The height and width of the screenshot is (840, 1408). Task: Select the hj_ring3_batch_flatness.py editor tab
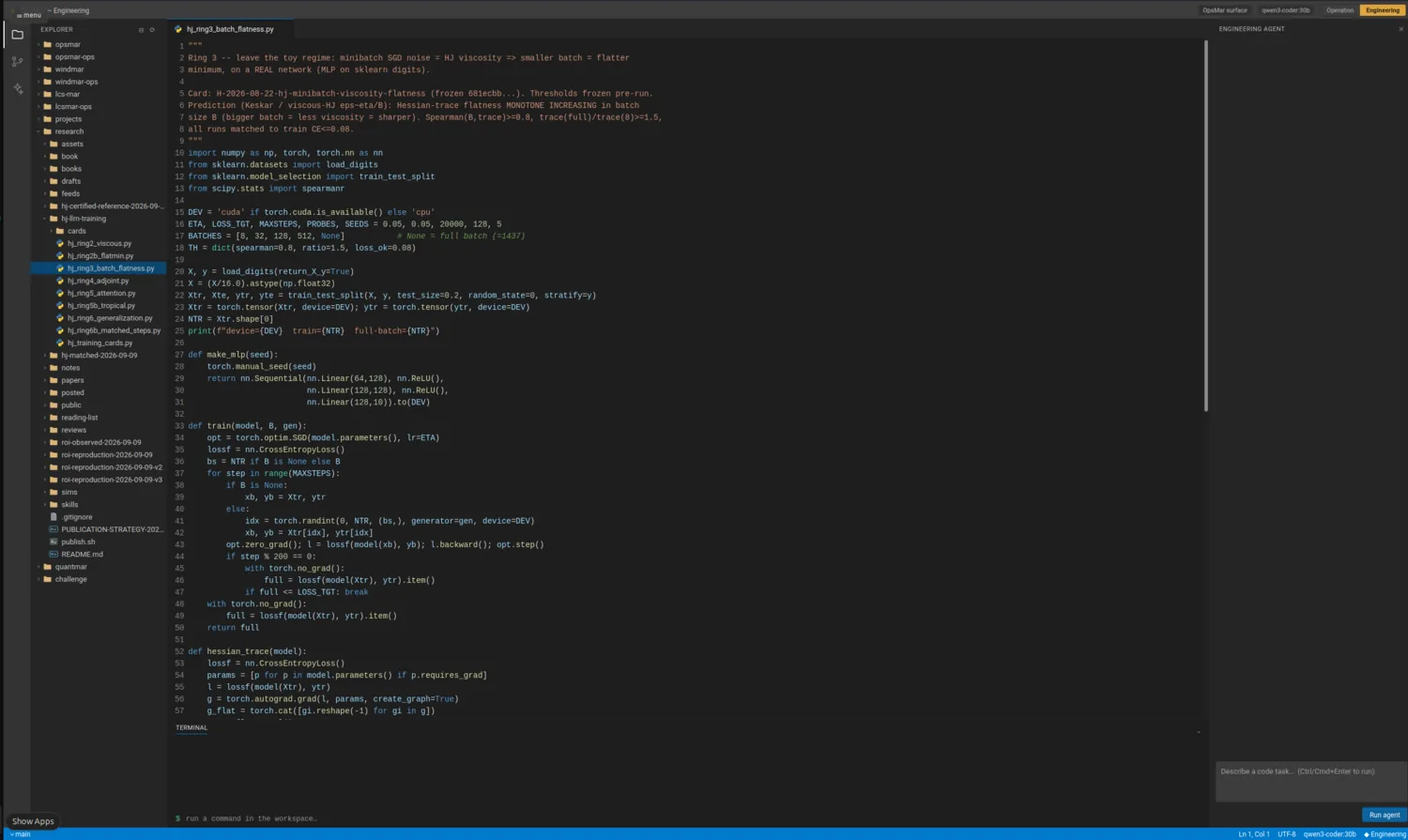click(230, 29)
